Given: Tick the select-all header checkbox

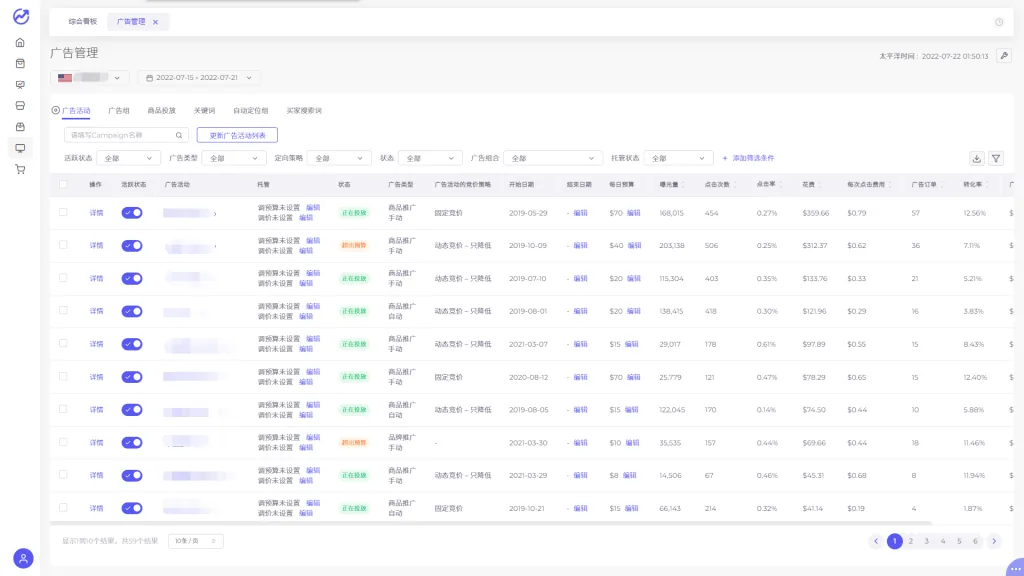Looking at the screenshot, I should (63, 184).
